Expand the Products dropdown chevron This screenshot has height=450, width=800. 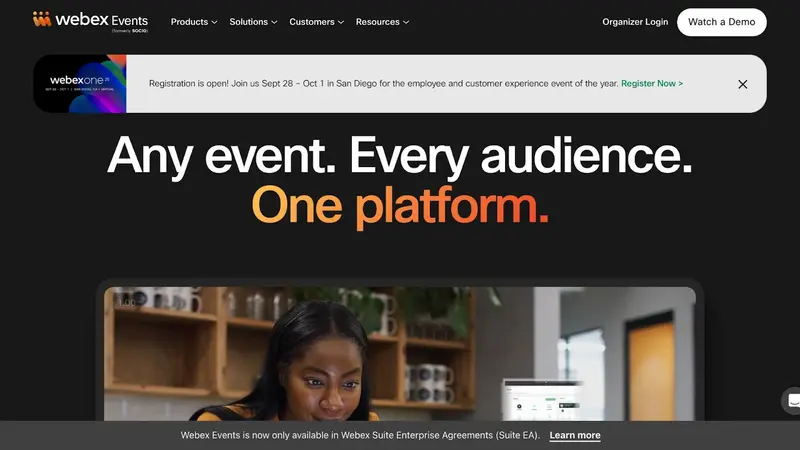(x=214, y=22)
